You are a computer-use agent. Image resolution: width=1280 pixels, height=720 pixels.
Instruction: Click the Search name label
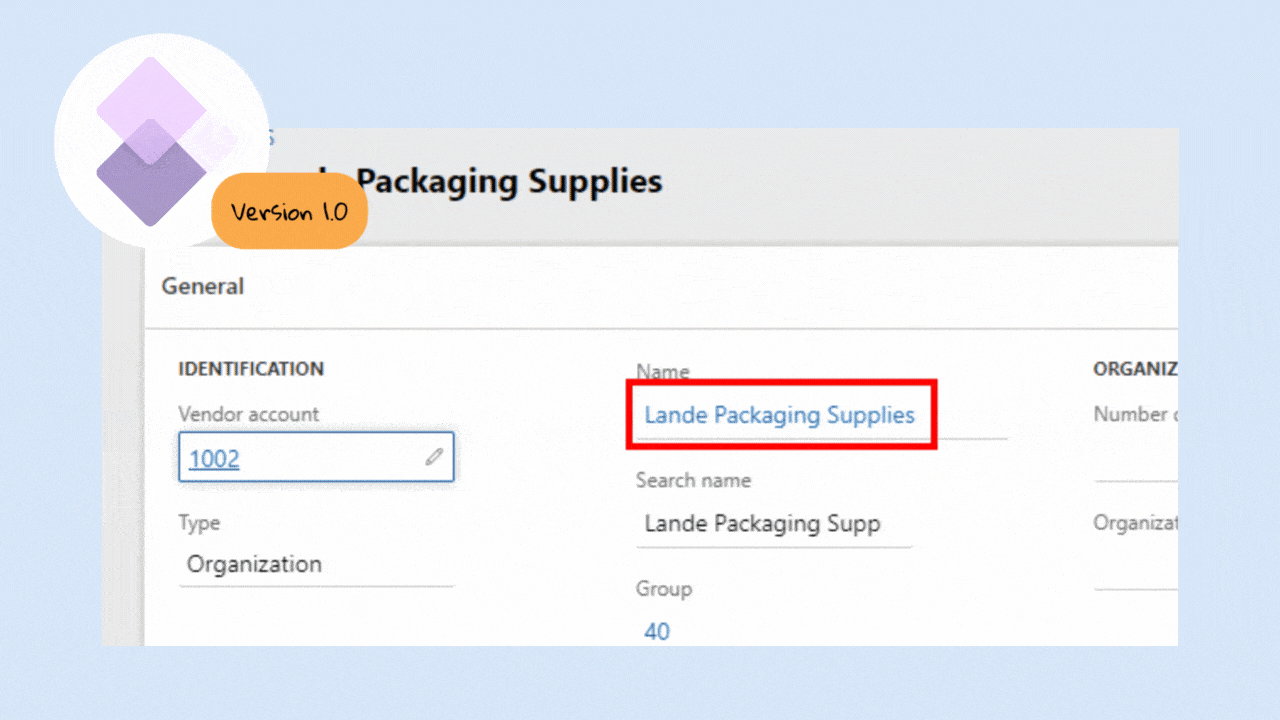tap(693, 481)
